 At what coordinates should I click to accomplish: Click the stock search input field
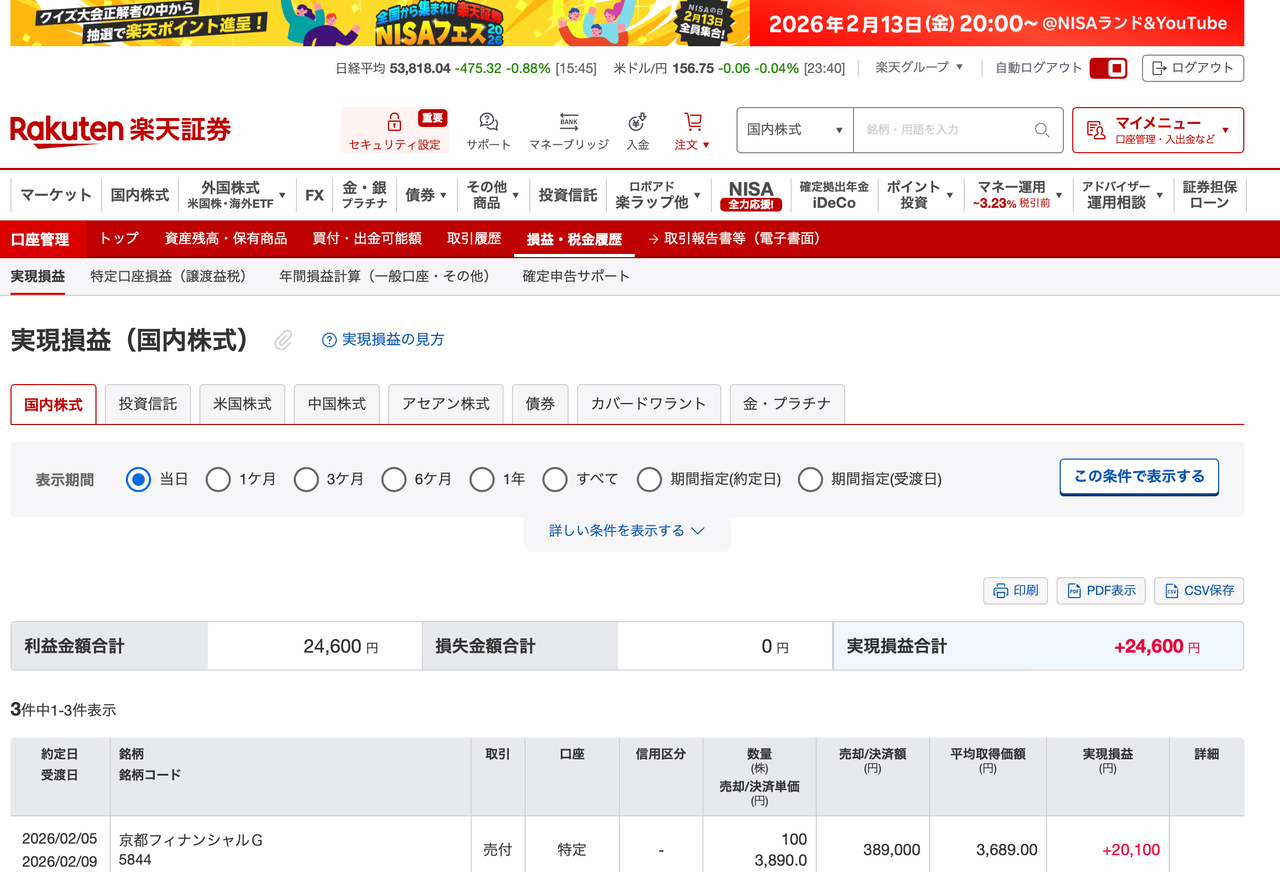tap(940, 130)
